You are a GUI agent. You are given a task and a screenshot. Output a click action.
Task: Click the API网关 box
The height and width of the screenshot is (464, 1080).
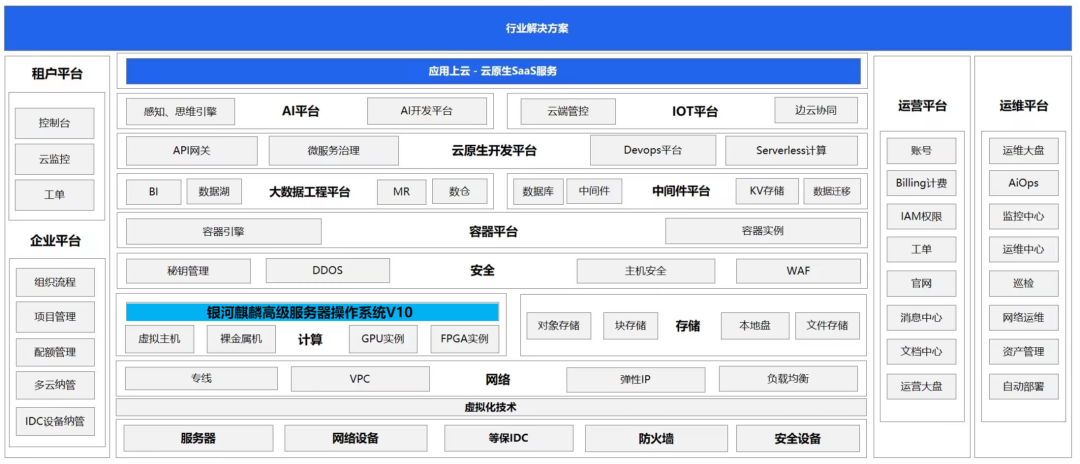pos(191,151)
